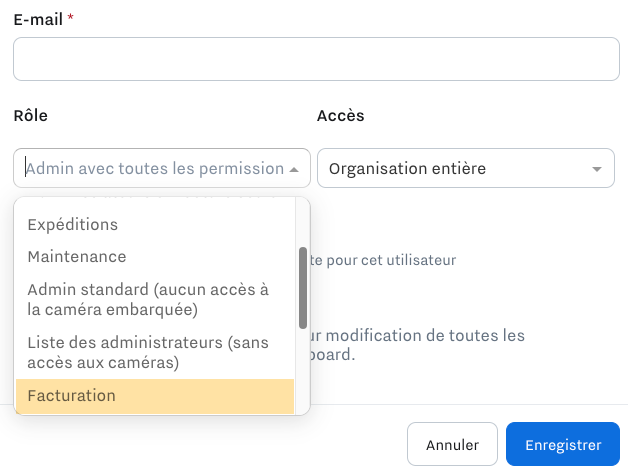The width and height of the screenshot is (628, 475).
Task: Click the Accès dropdown caret arrow
Action: (x=598, y=169)
